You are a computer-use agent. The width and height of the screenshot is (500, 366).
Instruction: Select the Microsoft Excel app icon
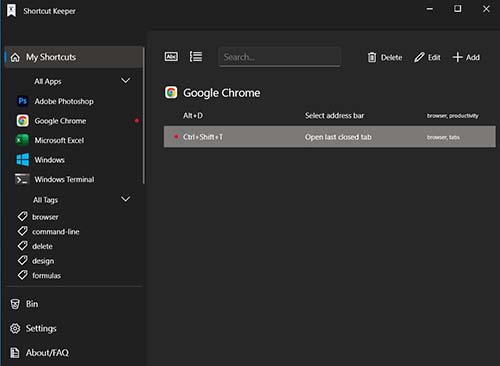pos(22,140)
